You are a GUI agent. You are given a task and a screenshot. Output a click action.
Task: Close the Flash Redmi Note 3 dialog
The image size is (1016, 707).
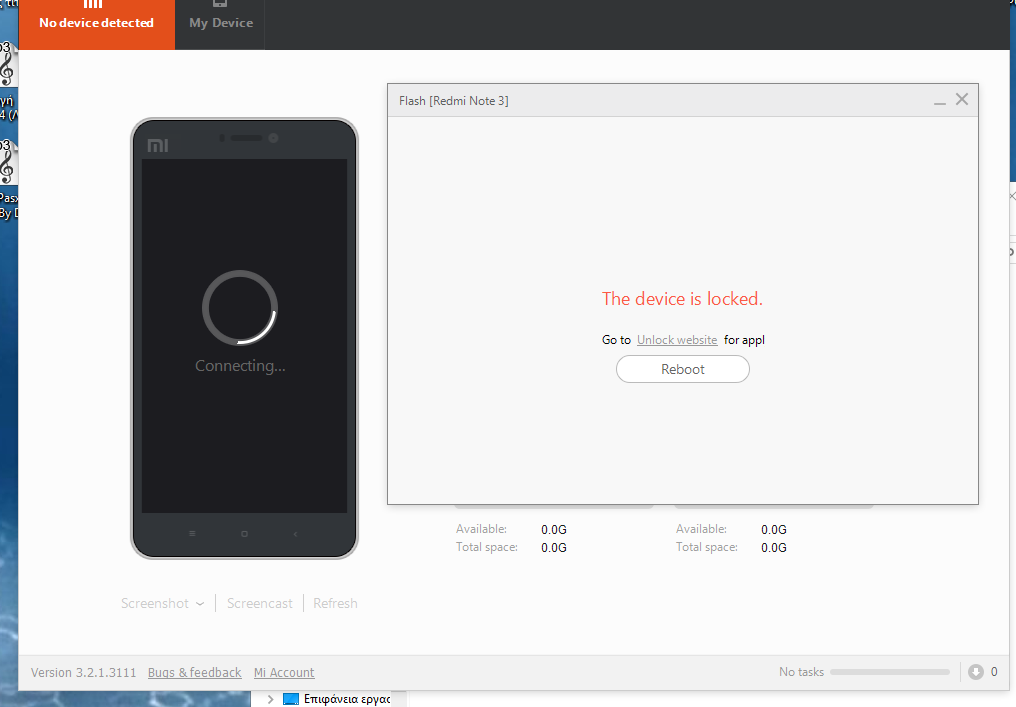[962, 99]
